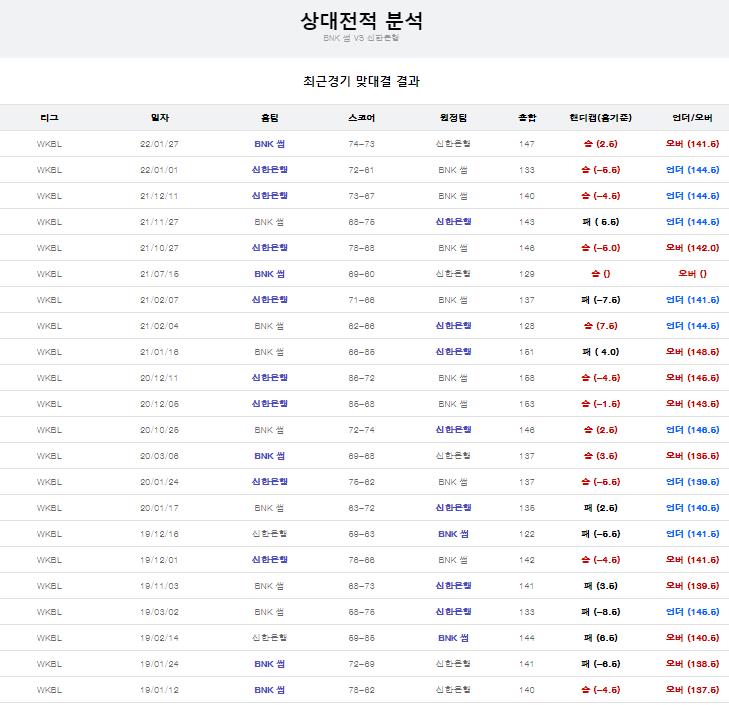The width and height of the screenshot is (729, 705).
Task: Select the date cell '21/02/07'
Action: tap(159, 300)
